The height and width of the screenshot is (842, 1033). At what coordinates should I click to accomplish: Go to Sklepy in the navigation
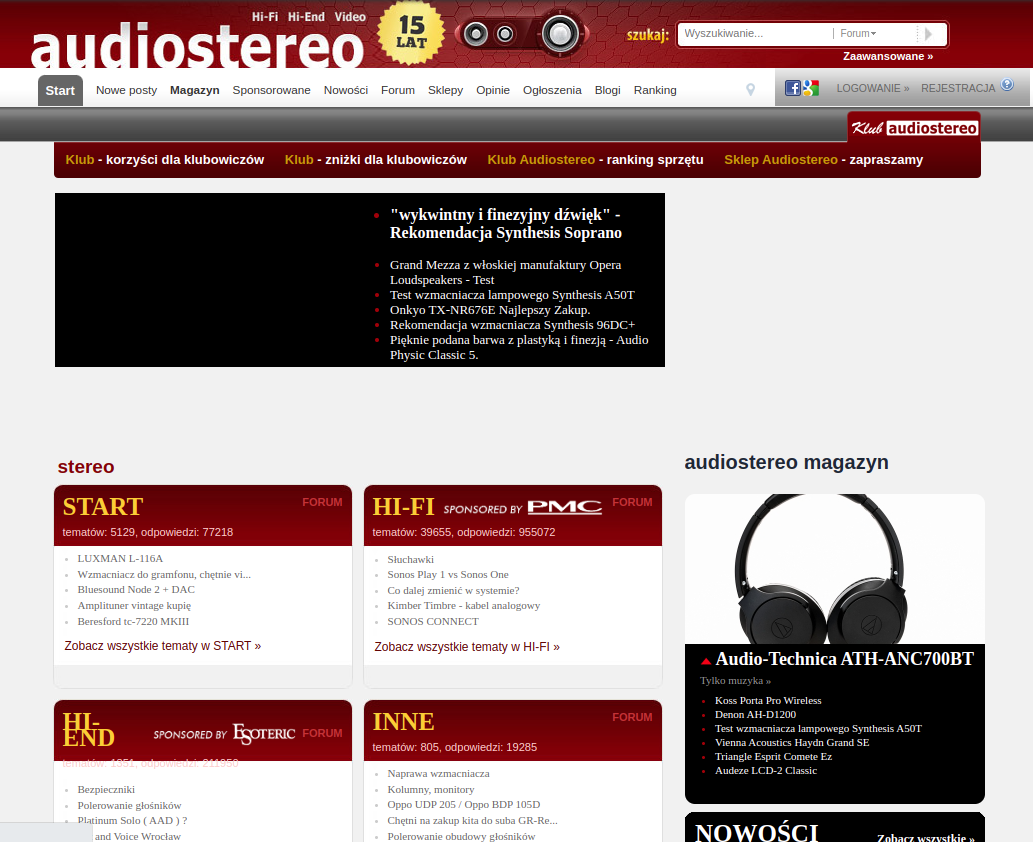(x=445, y=90)
